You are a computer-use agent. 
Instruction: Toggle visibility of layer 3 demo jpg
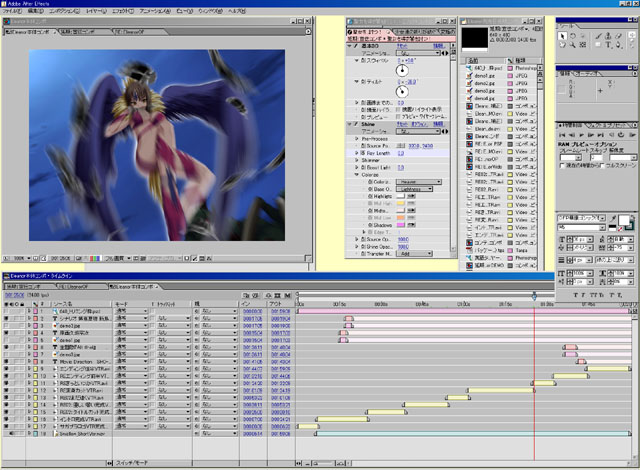click(x=6, y=326)
